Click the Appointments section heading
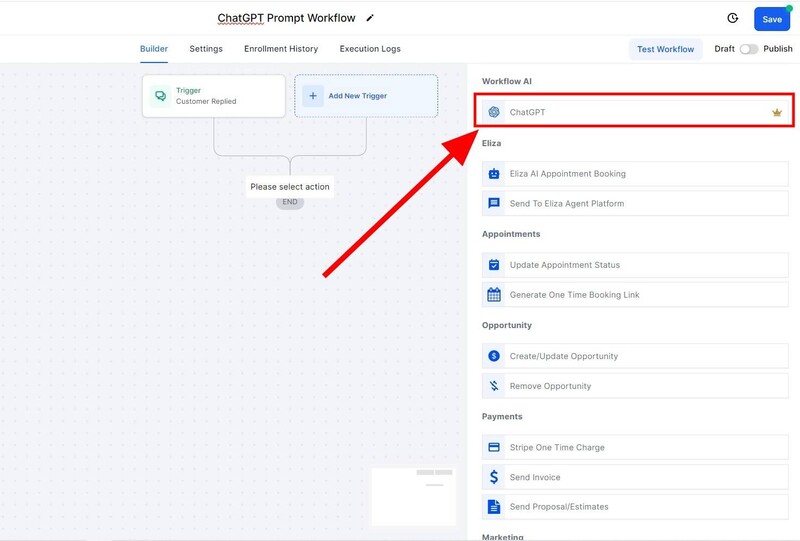Screen dimensions: 800x541 511,234
